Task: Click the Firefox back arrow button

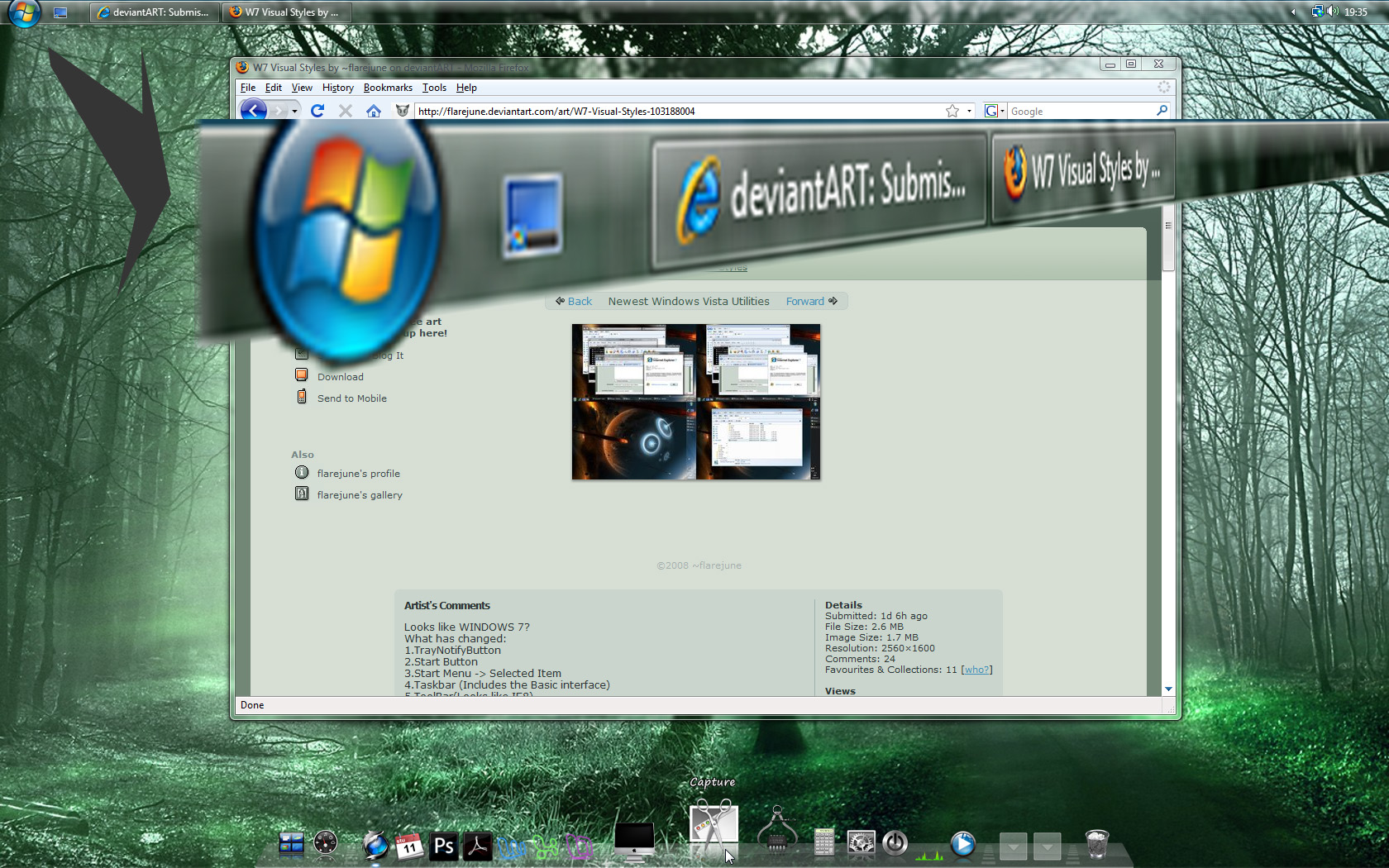Action: 254,110
